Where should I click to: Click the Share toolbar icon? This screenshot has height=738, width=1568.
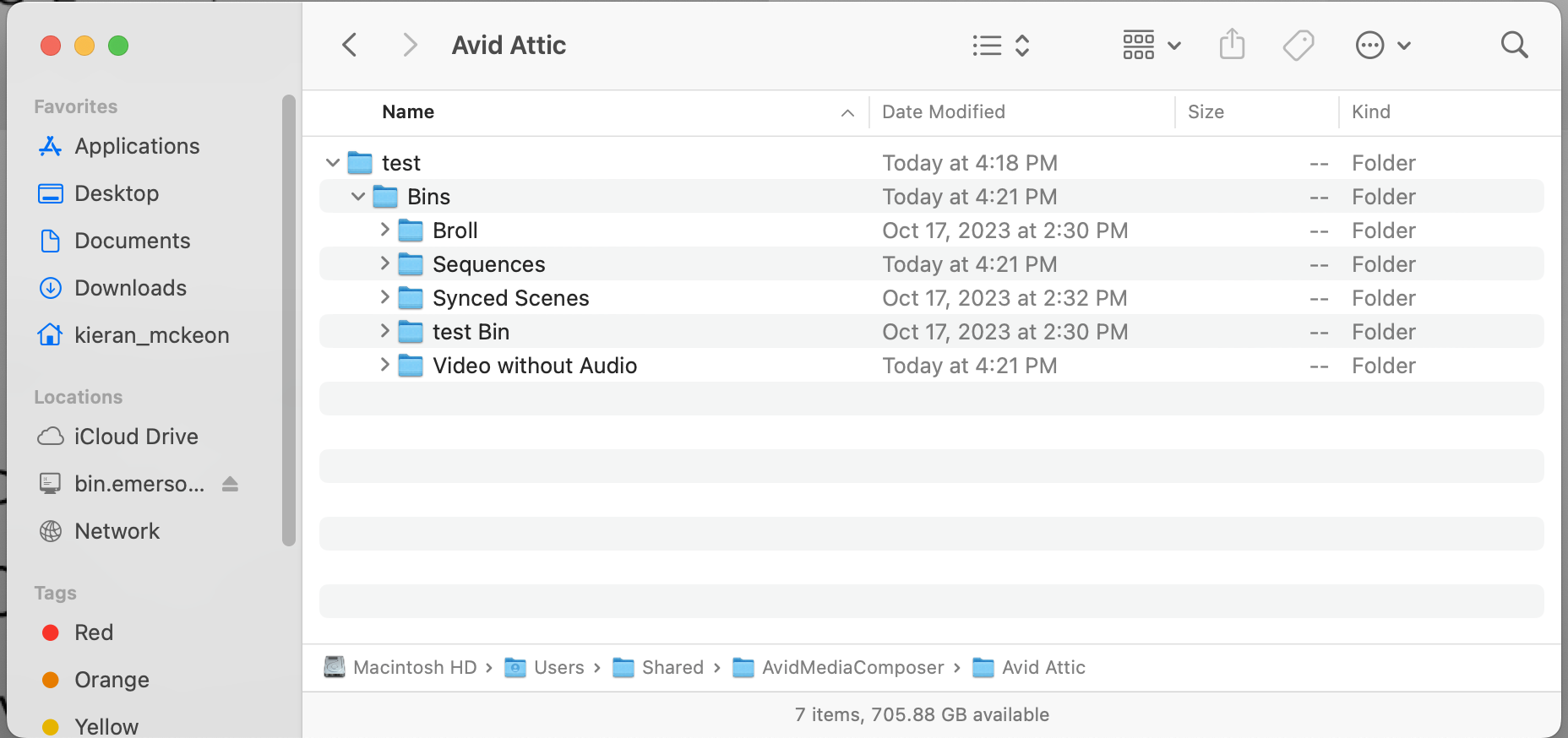tap(1233, 44)
